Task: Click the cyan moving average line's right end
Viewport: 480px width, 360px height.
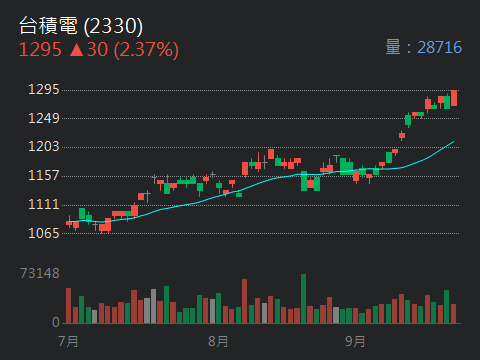Action: click(453, 142)
